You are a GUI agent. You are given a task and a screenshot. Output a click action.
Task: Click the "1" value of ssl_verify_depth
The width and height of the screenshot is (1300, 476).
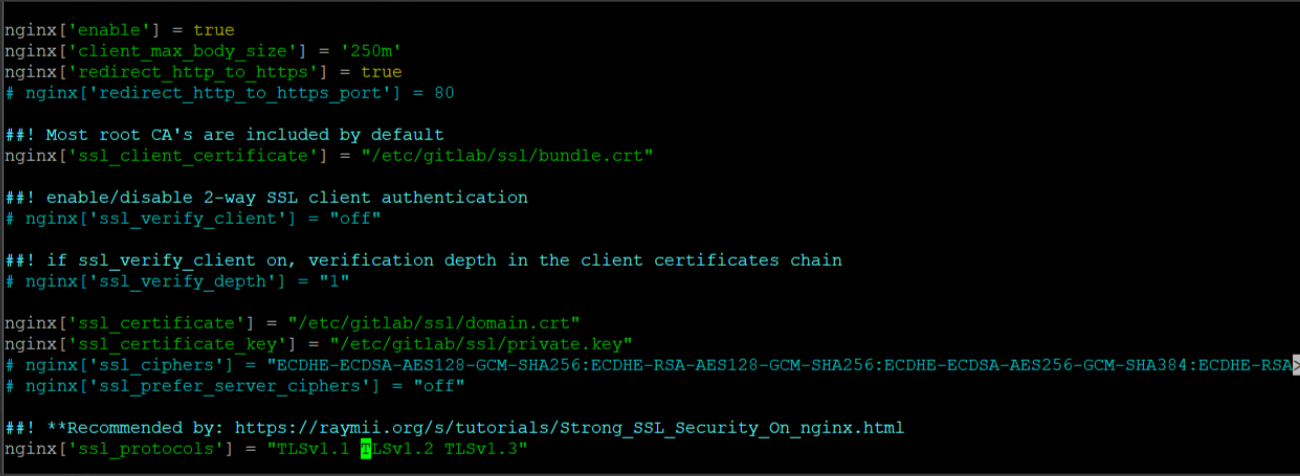click(x=334, y=281)
